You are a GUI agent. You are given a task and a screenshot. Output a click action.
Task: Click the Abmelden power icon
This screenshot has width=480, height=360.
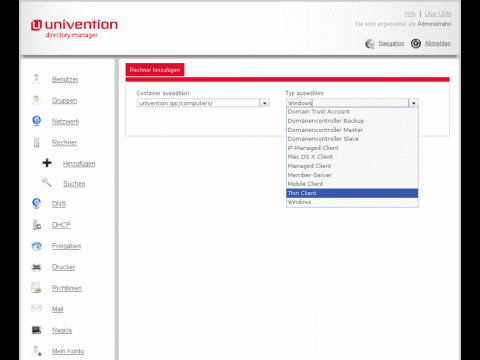pos(416,43)
